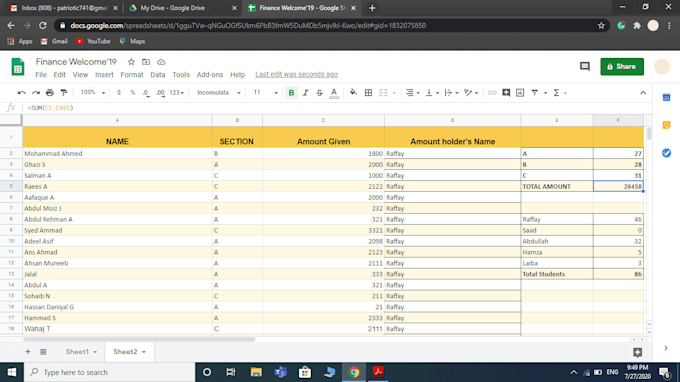Open the functions sigma icon
Screen dimensions: 680x382
pyautogui.click(x=556, y=93)
